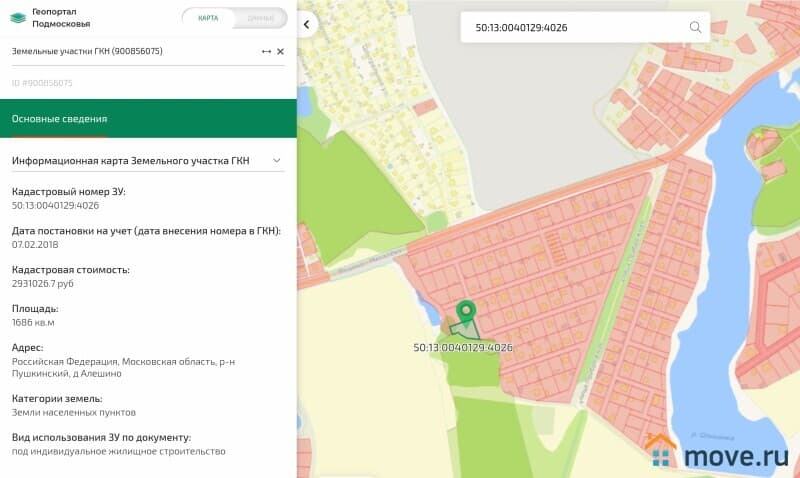Collapse the side panel with the arrow button
Image resolution: width=800 pixels, height=478 pixels.
[x=308, y=23]
